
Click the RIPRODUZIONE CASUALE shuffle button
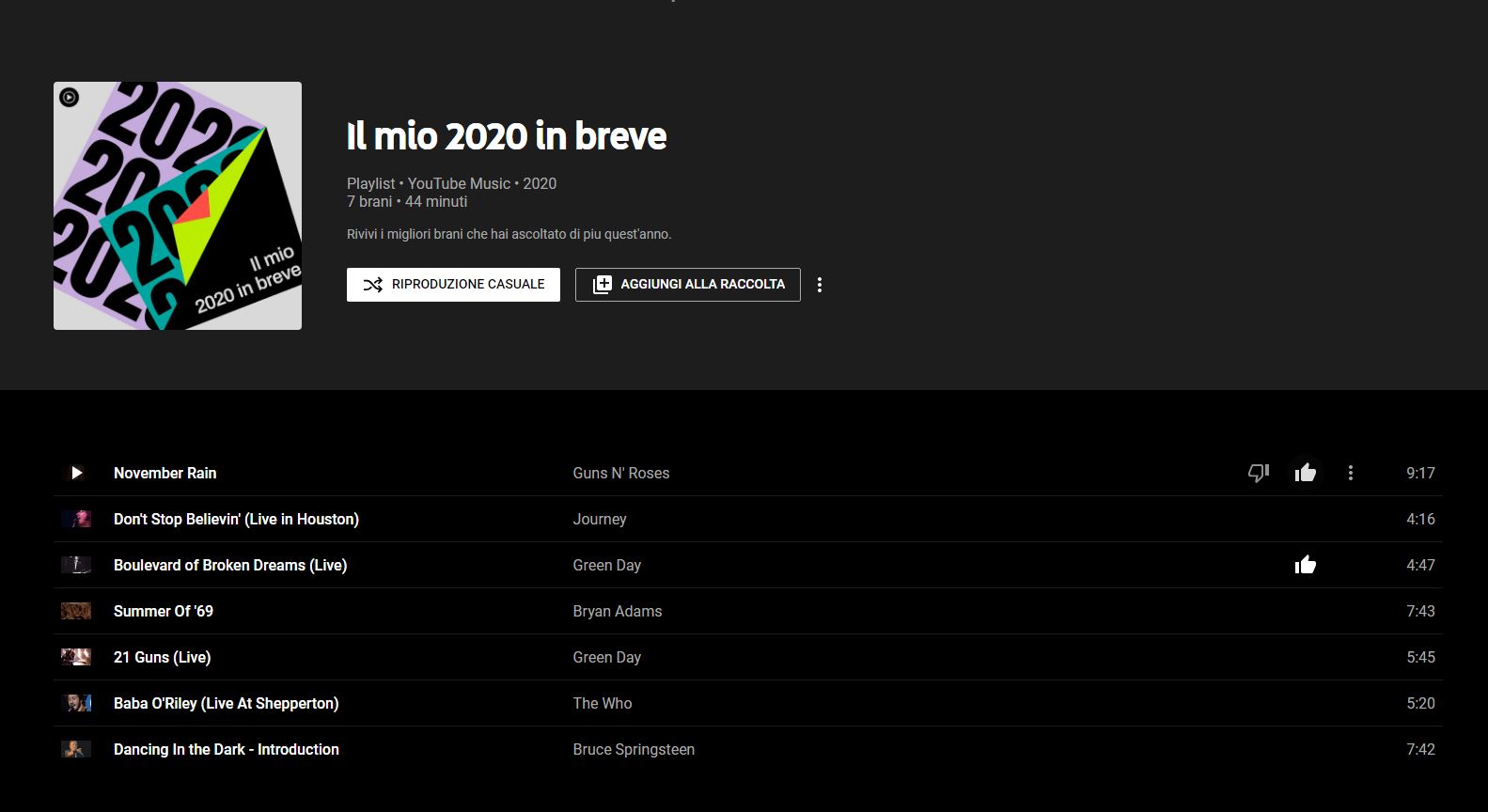click(453, 285)
